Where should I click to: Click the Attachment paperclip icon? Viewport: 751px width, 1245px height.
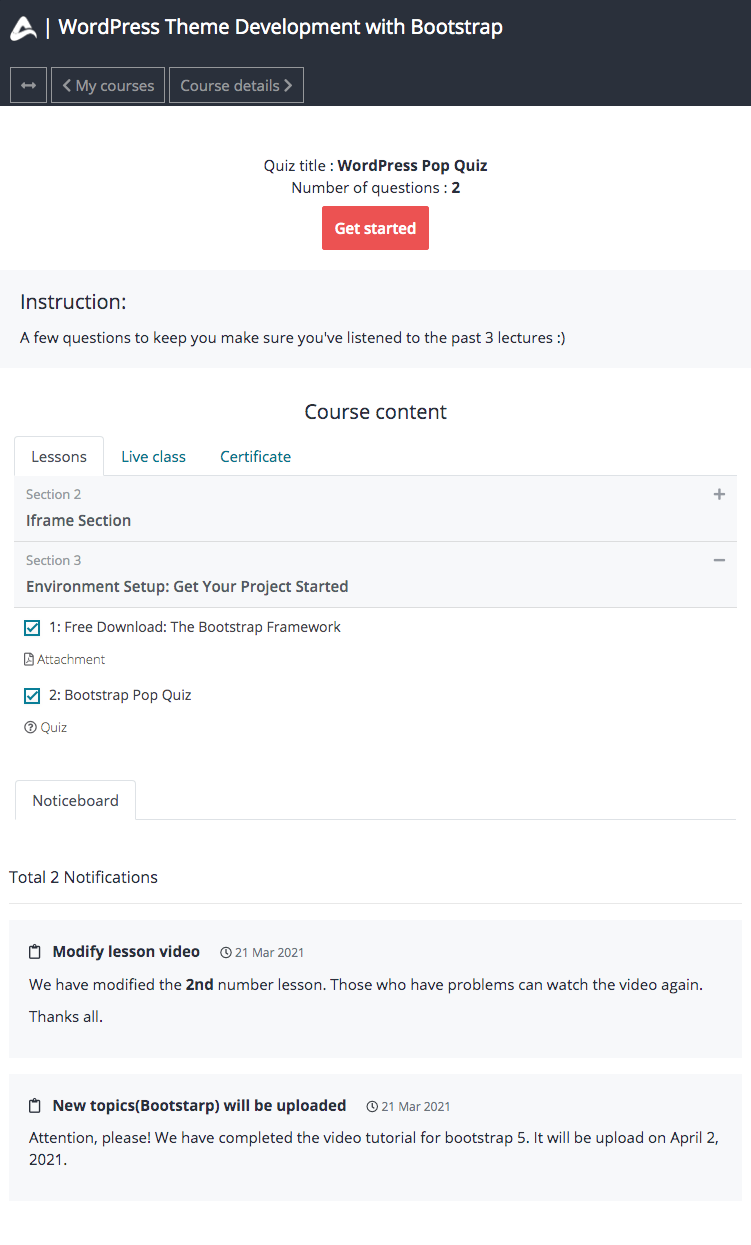pyautogui.click(x=31, y=659)
